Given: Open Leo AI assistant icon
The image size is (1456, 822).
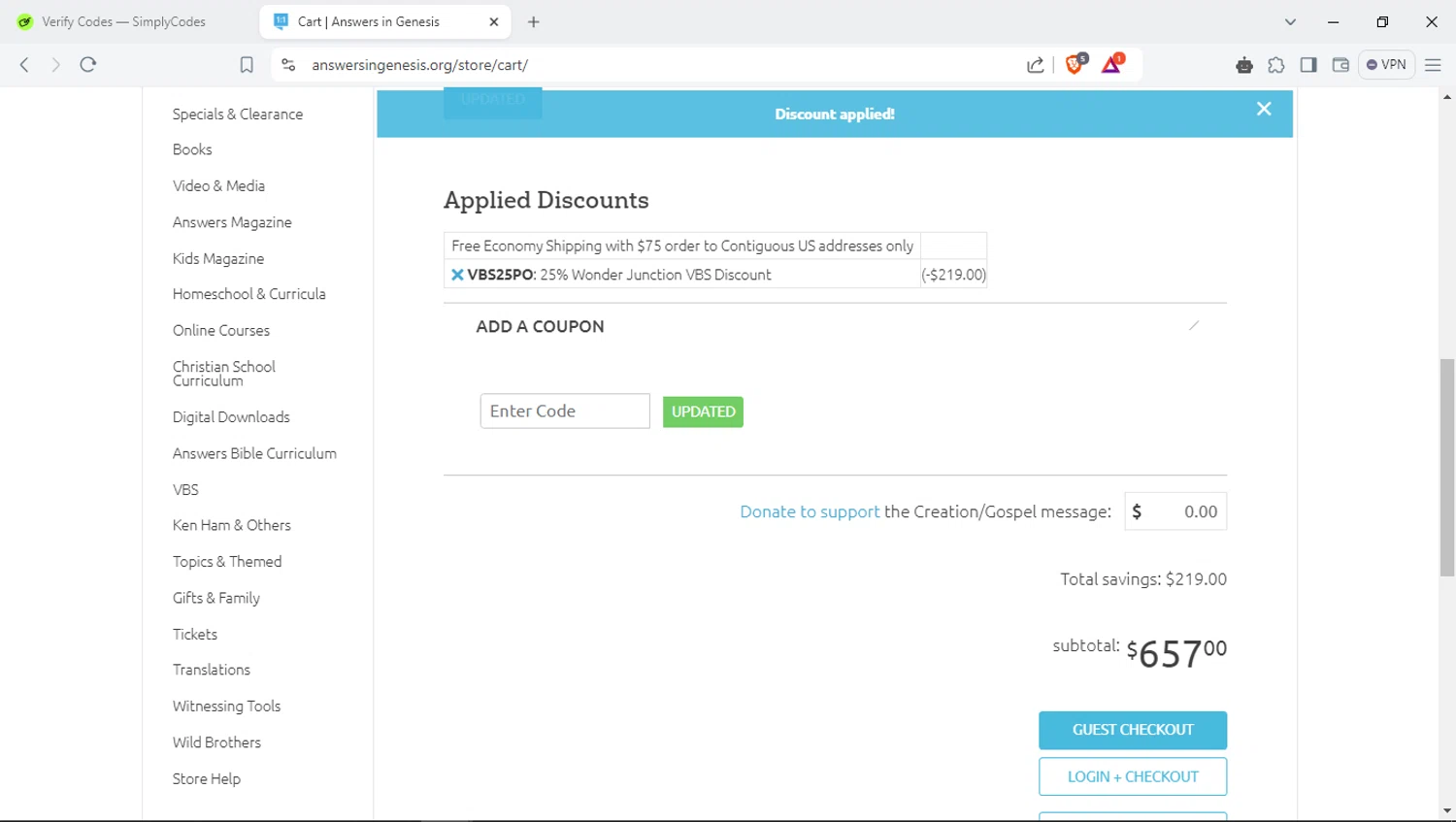Looking at the screenshot, I should point(1244,65).
